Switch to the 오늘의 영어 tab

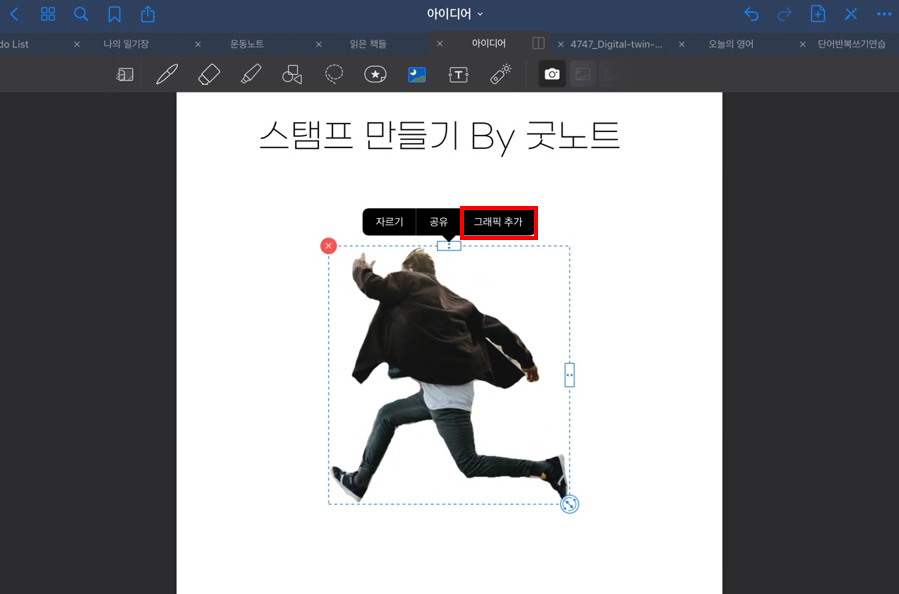coord(730,44)
